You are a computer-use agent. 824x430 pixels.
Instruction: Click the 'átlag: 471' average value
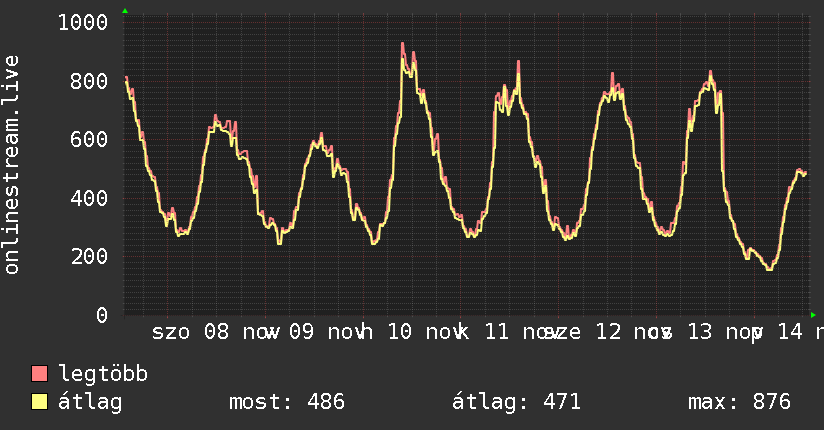click(516, 402)
